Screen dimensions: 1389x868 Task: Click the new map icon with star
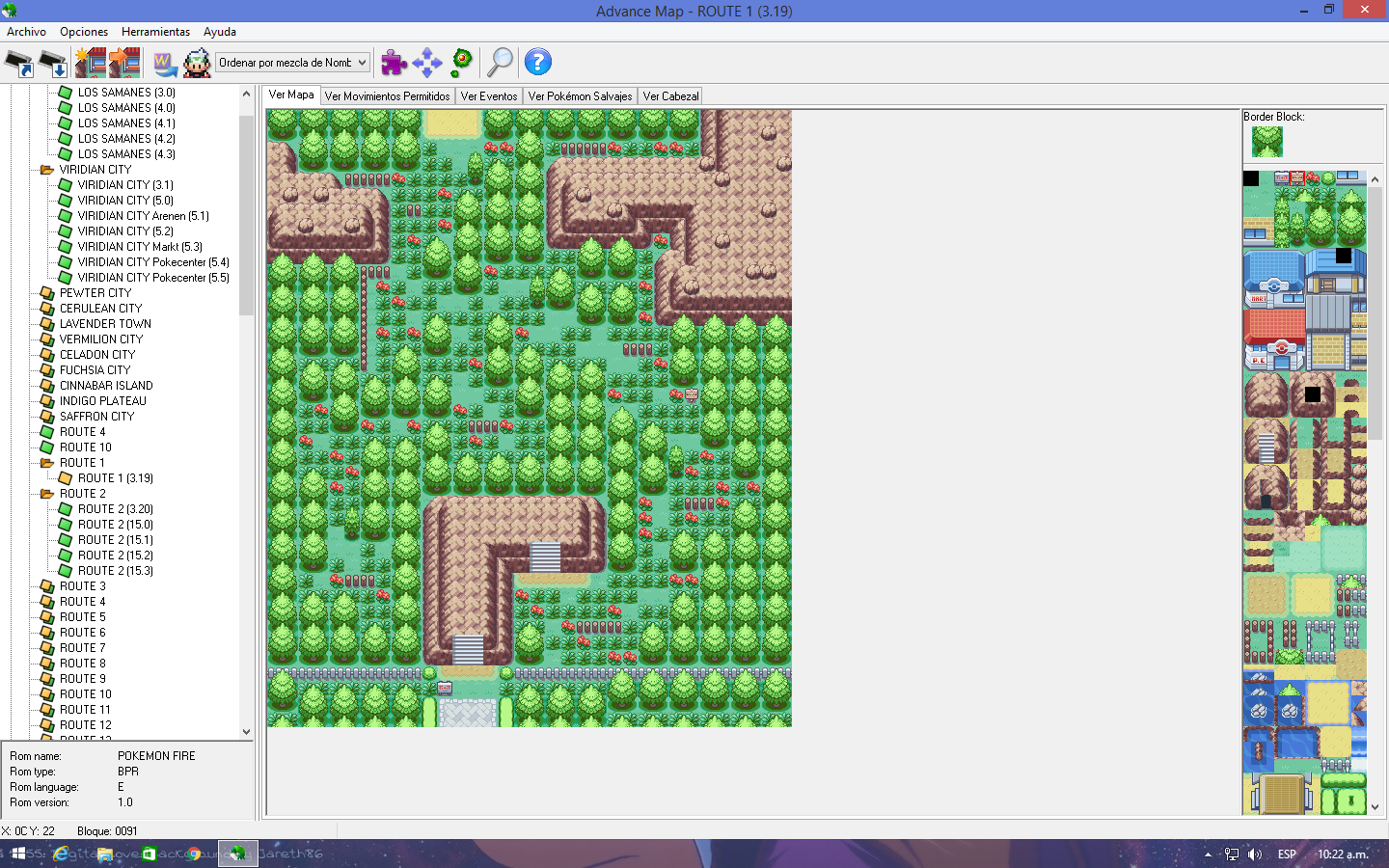[91, 63]
